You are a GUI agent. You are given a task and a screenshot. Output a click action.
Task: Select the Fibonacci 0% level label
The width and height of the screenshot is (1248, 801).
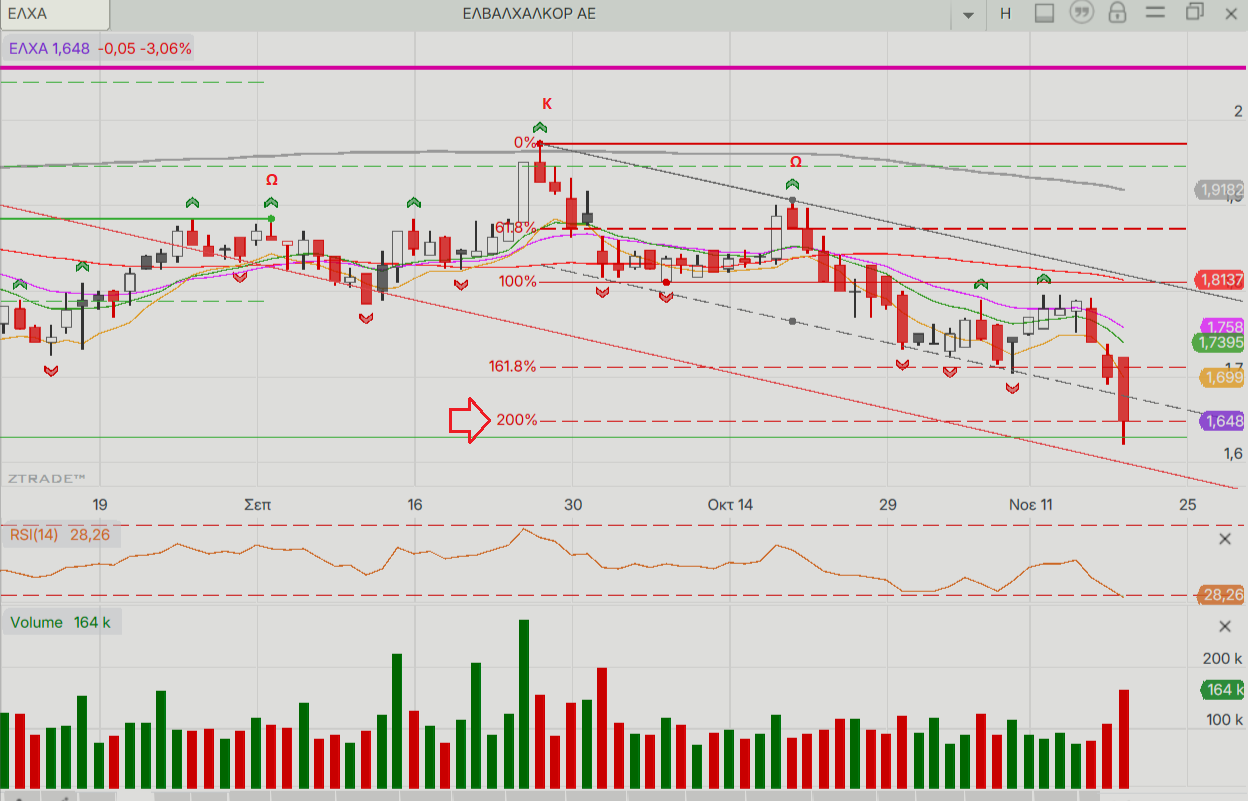[524, 142]
